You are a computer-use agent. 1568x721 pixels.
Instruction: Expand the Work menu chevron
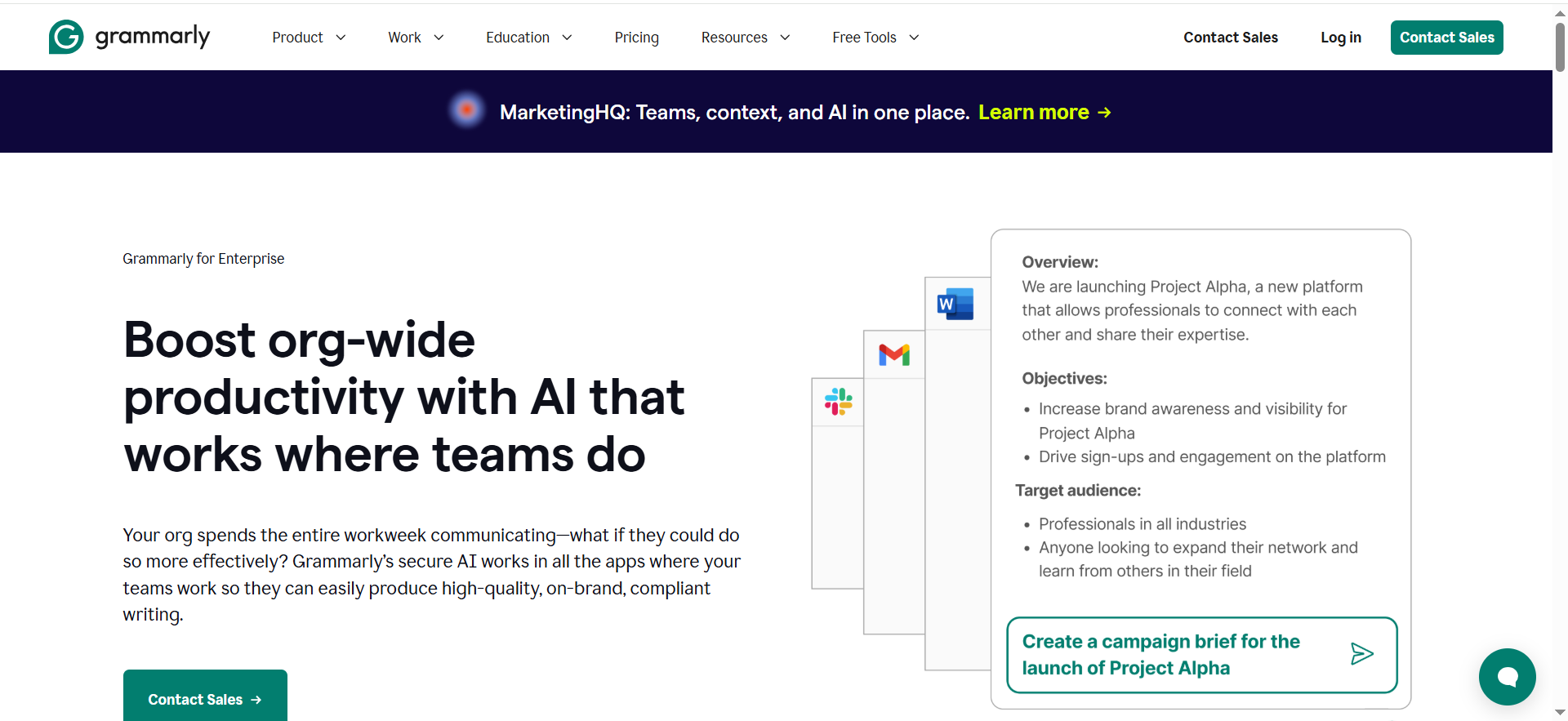(439, 38)
